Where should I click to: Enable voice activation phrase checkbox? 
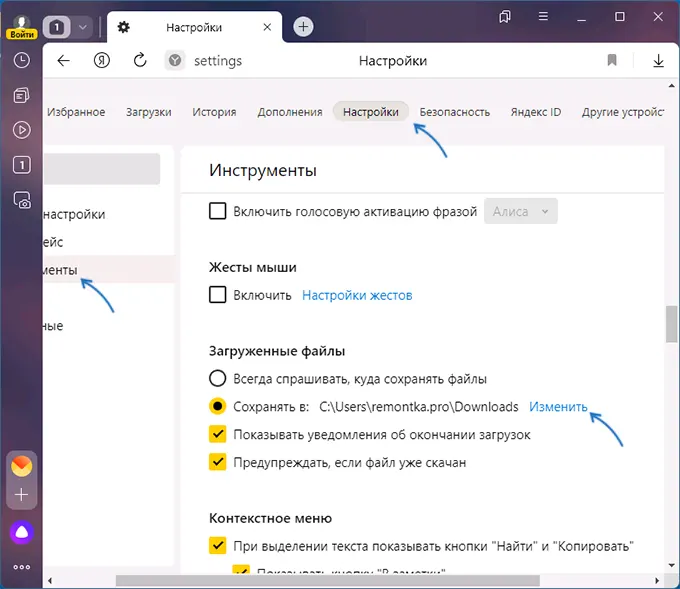(217, 211)
